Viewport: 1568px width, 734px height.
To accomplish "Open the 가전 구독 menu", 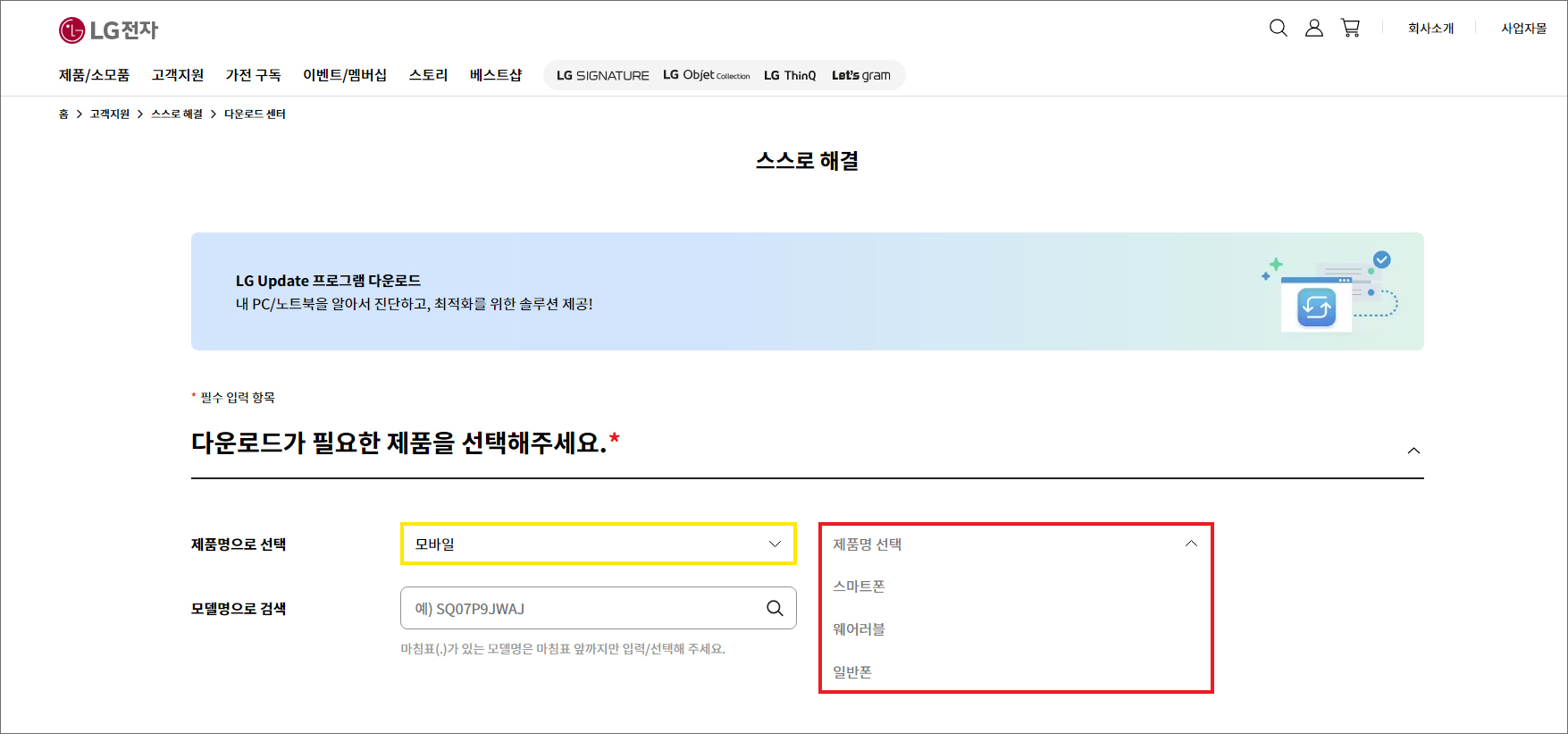I will coord(254,75).
